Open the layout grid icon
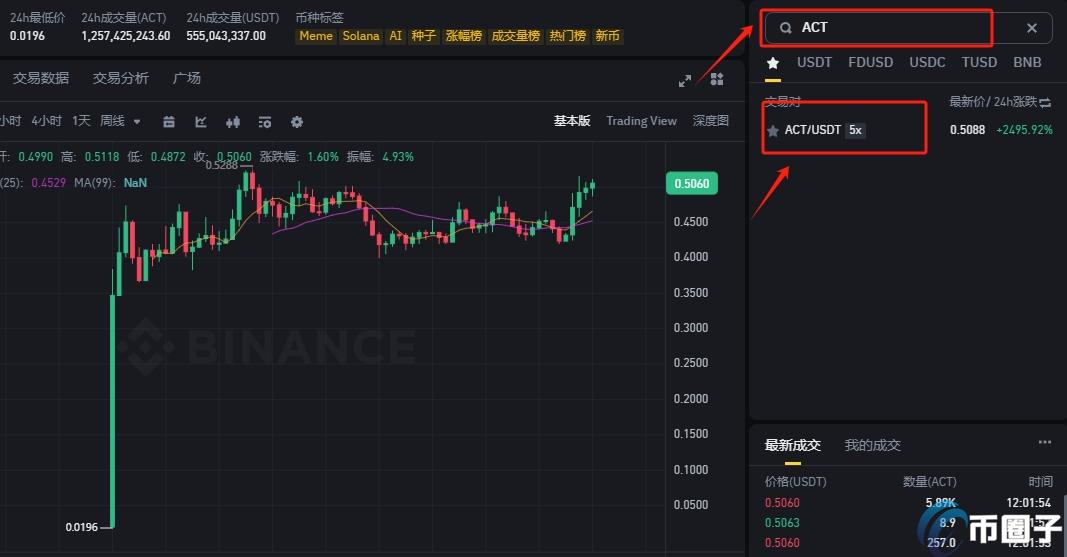Viewport: 1067px width, 557px height. [x=717, y=79]
